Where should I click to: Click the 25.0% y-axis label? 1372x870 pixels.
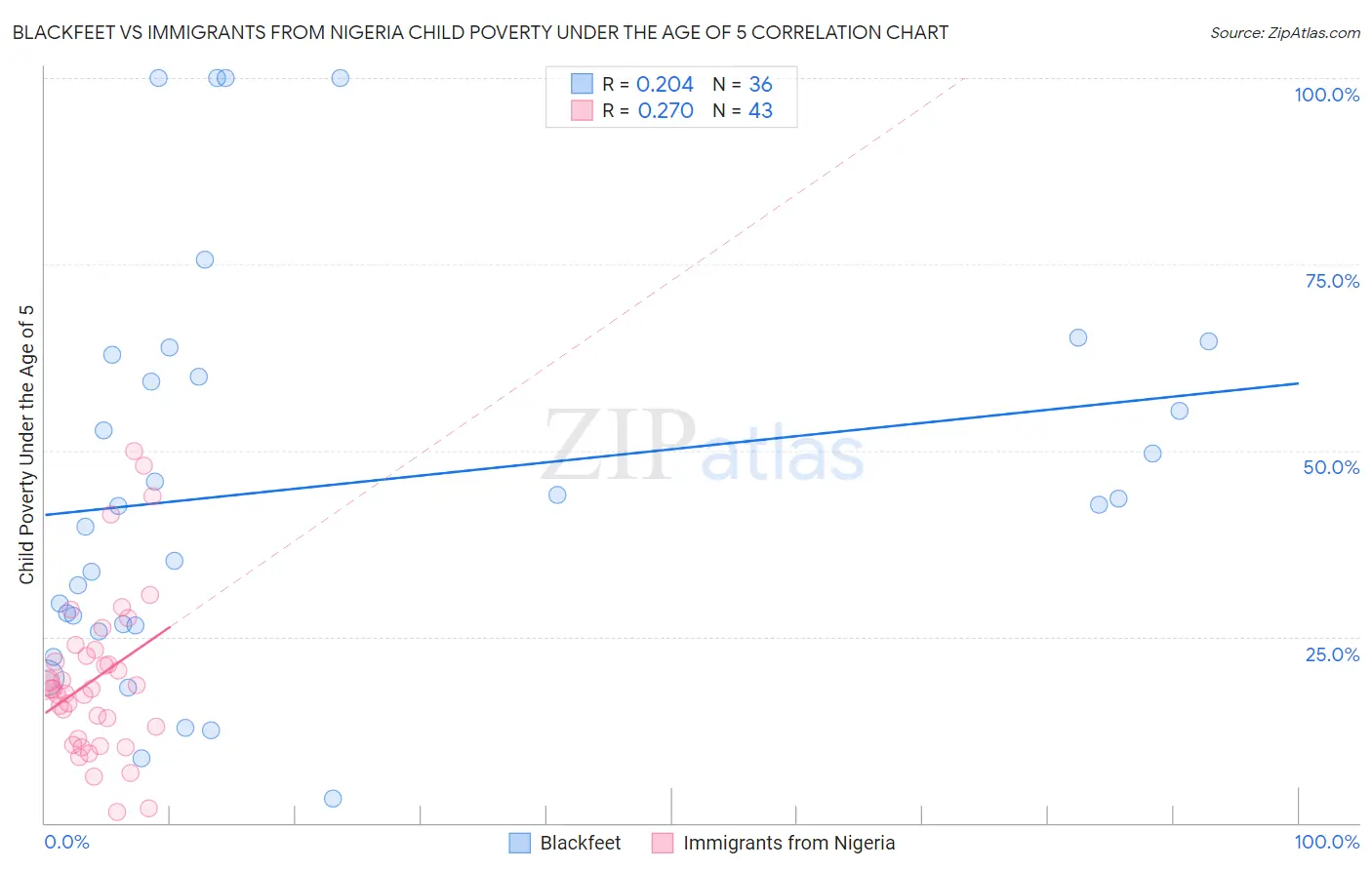point(1332,654)
